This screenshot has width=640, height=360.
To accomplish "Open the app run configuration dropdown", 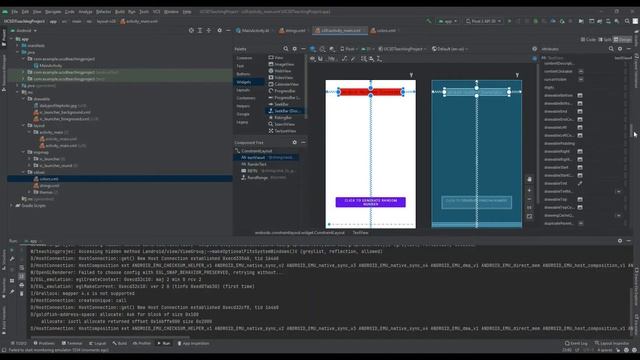I will point(447,21).
